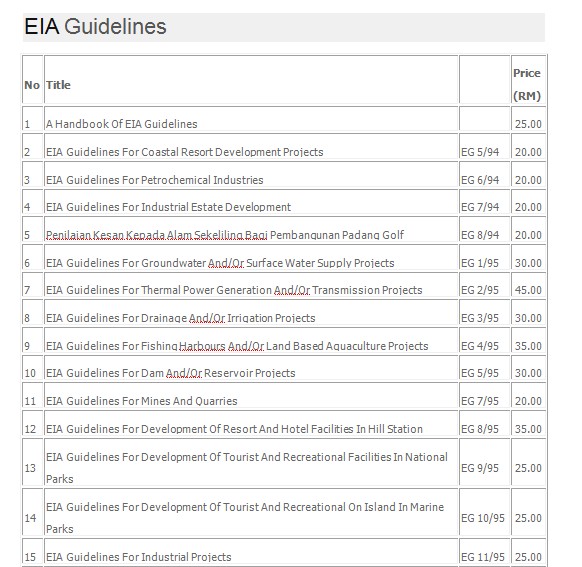
Task: Select EIA Guidelines For Industrial Projects title
Action: point(138,557)
